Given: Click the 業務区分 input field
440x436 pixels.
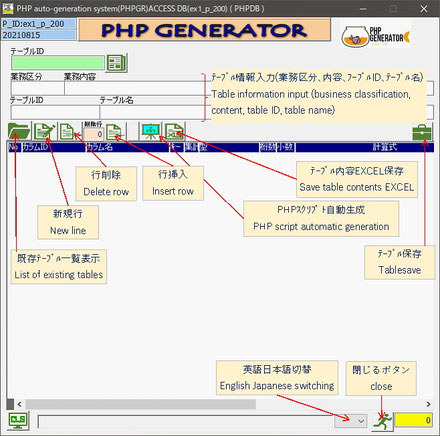Looking at the screenshot, I should pyautogui.click(x=38, y=89).
